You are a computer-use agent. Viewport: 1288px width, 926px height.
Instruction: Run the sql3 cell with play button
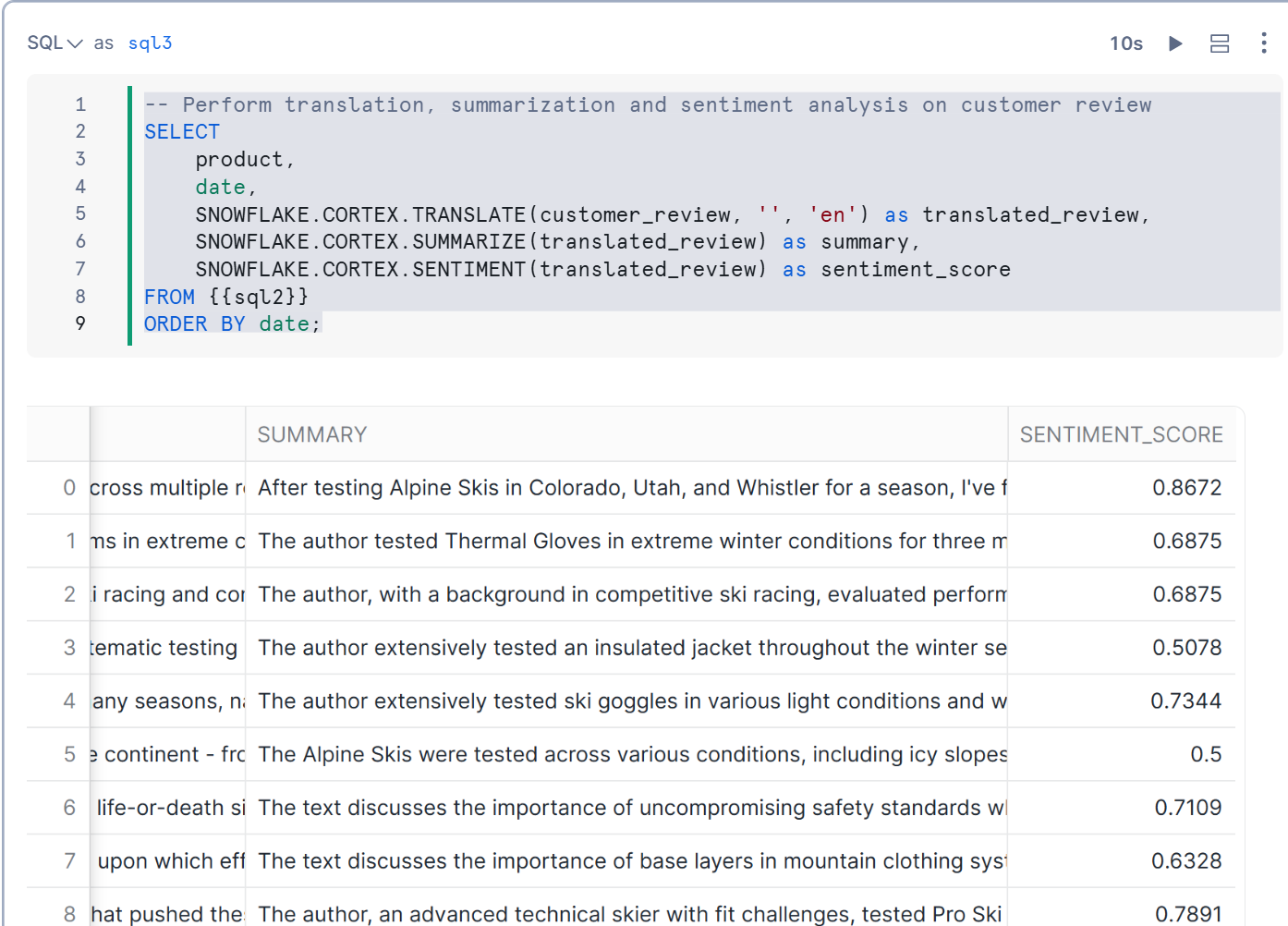[1175, 43]
